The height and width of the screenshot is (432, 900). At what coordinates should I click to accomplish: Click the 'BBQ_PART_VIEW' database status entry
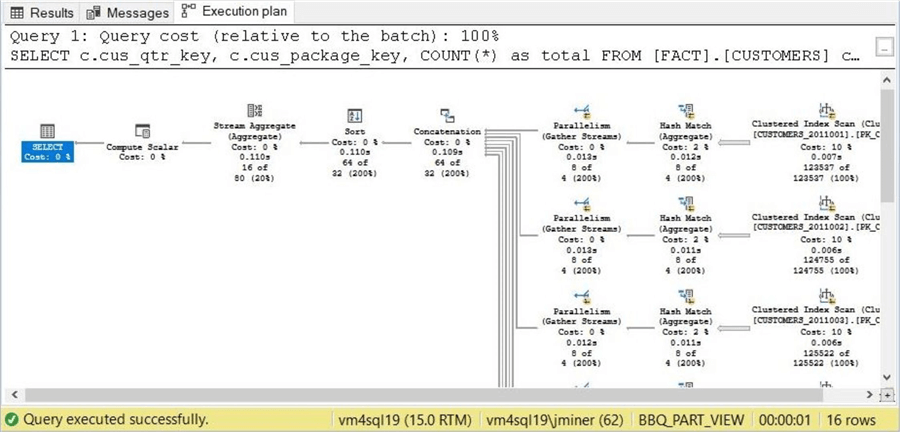tap(690, 419)
